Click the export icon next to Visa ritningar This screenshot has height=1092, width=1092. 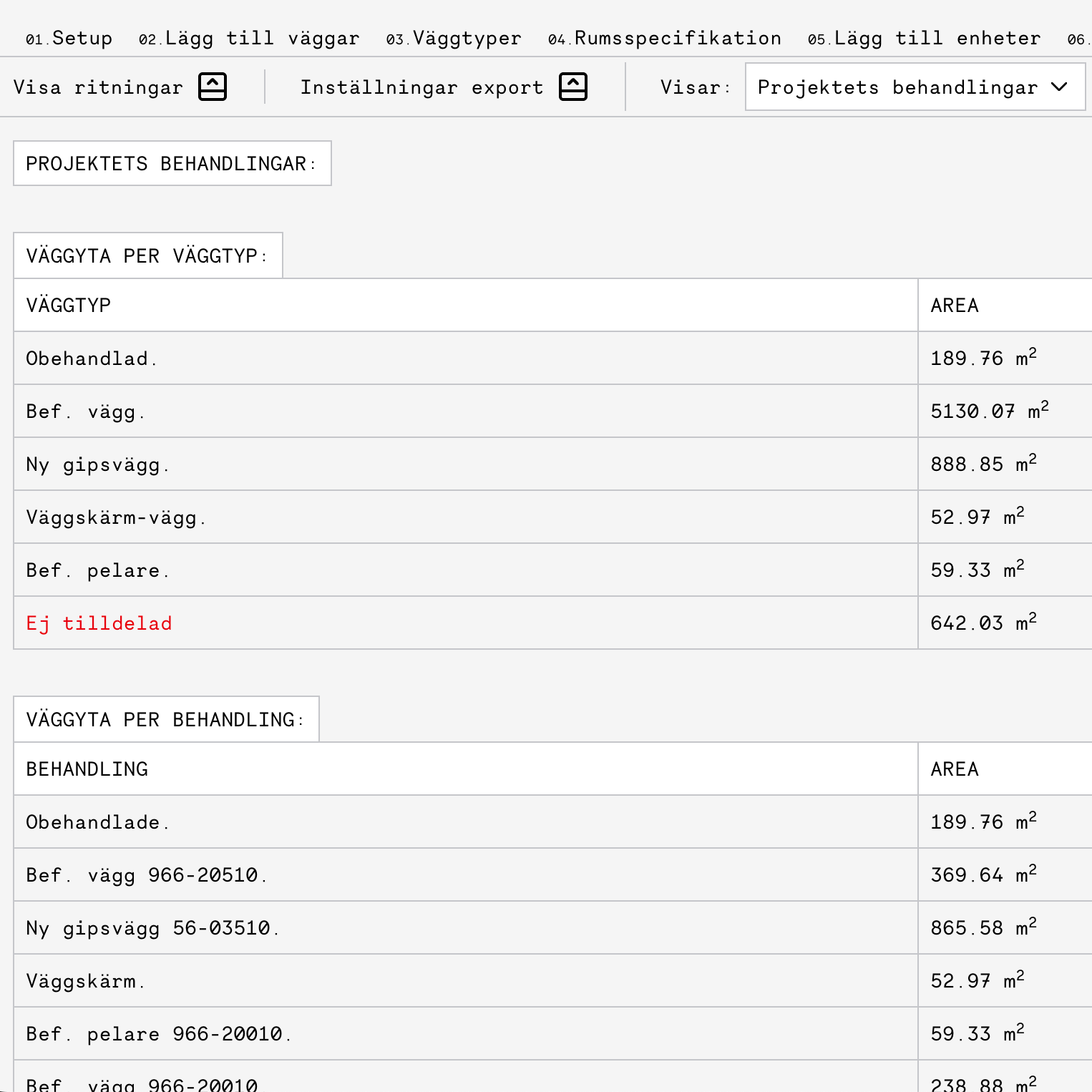point(211,87)
